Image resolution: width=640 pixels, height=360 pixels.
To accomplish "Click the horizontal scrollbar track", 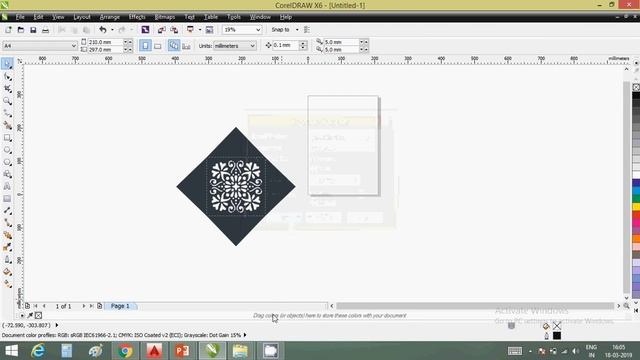I will (x=475, y=306).
